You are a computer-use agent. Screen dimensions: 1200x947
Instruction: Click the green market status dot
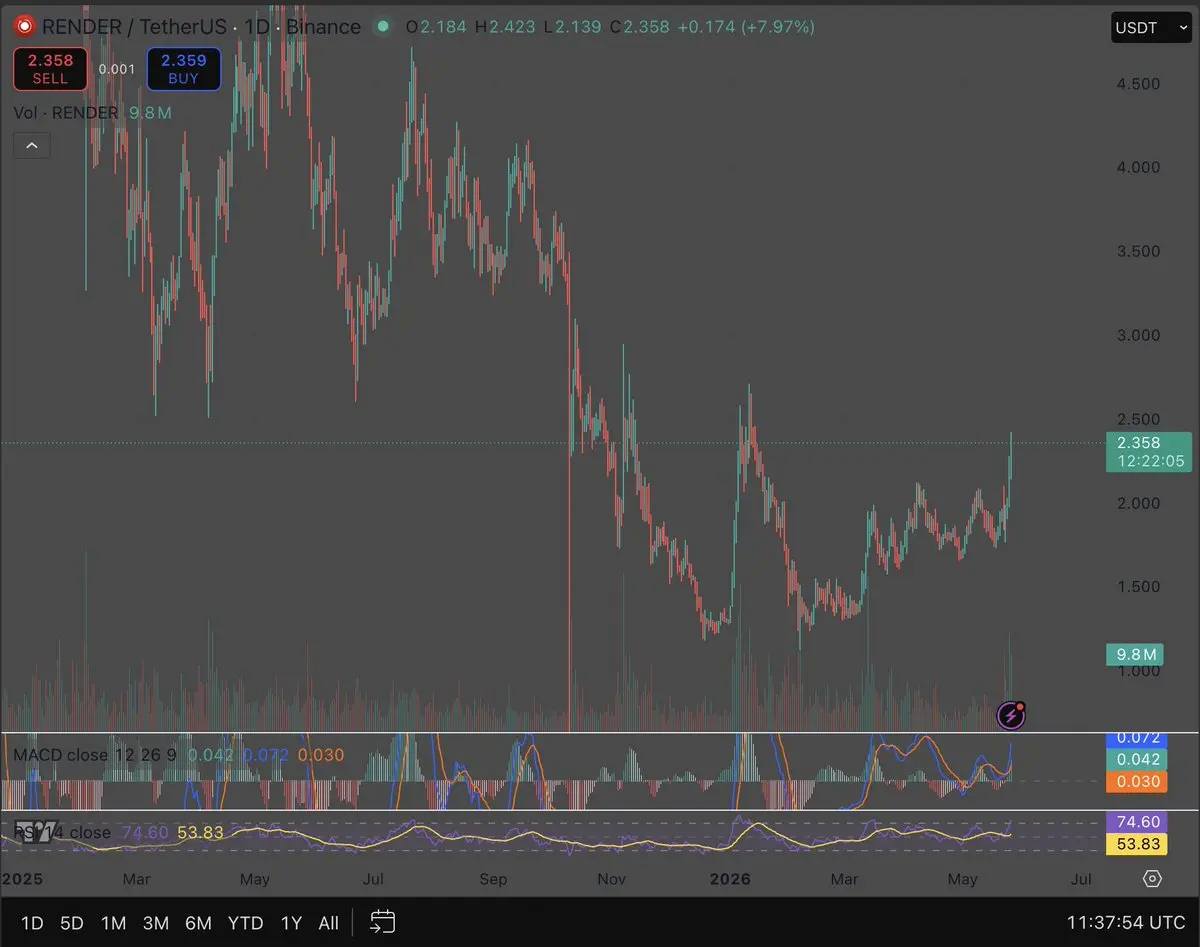382,27
